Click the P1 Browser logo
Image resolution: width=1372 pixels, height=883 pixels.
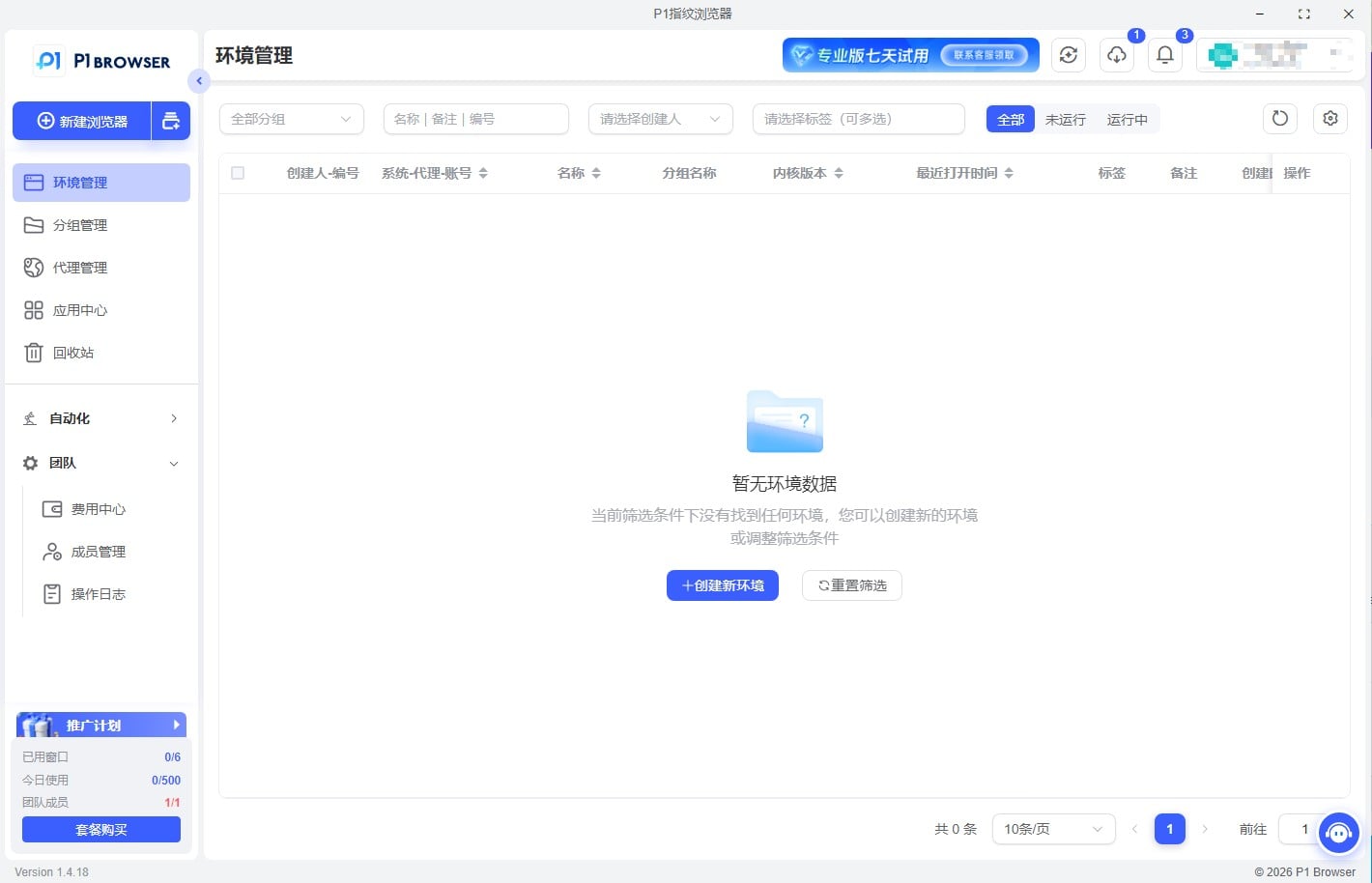click(x=102, y=61)
